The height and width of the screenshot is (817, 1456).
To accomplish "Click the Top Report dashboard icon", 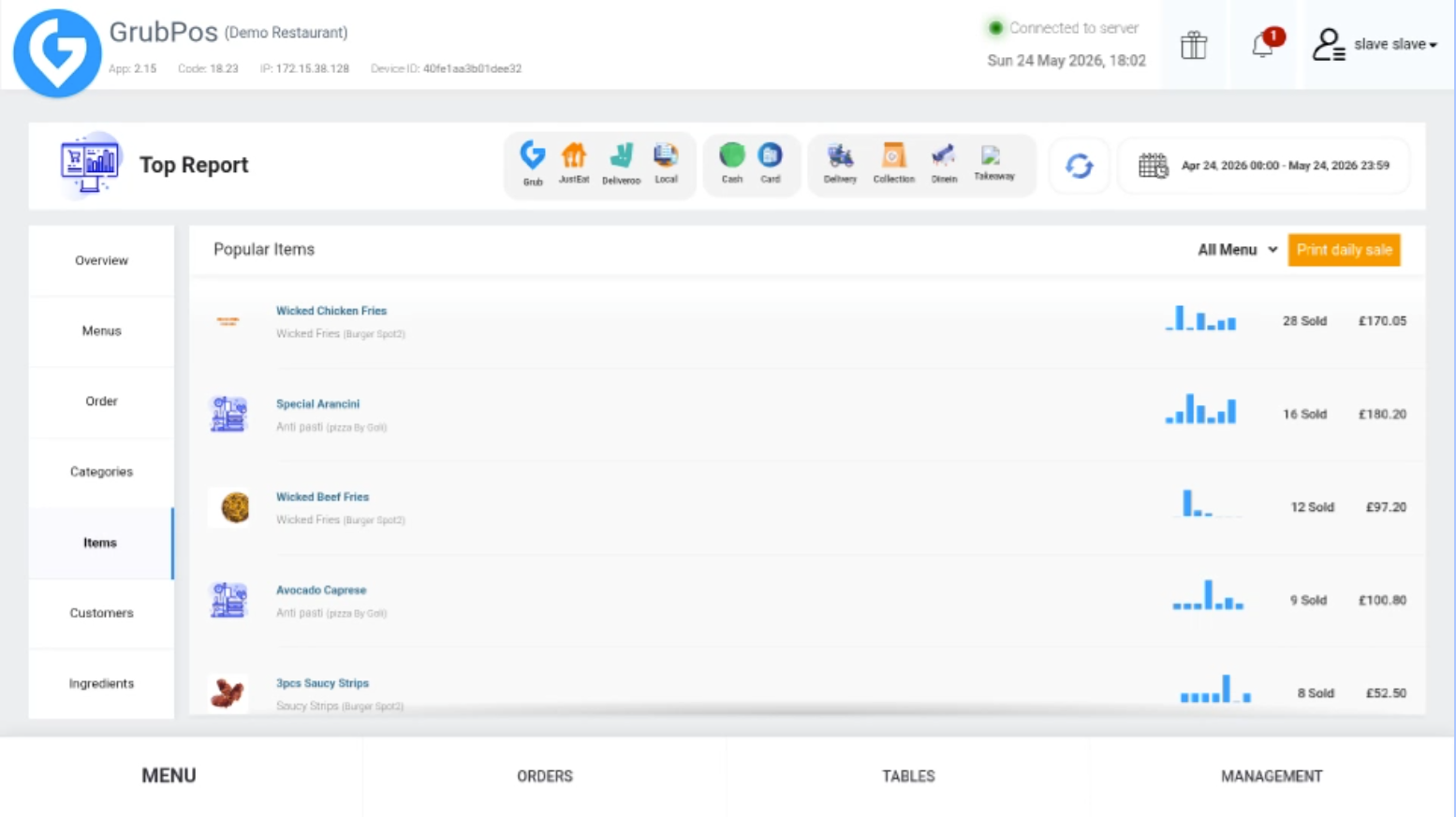I will point(90,165).
